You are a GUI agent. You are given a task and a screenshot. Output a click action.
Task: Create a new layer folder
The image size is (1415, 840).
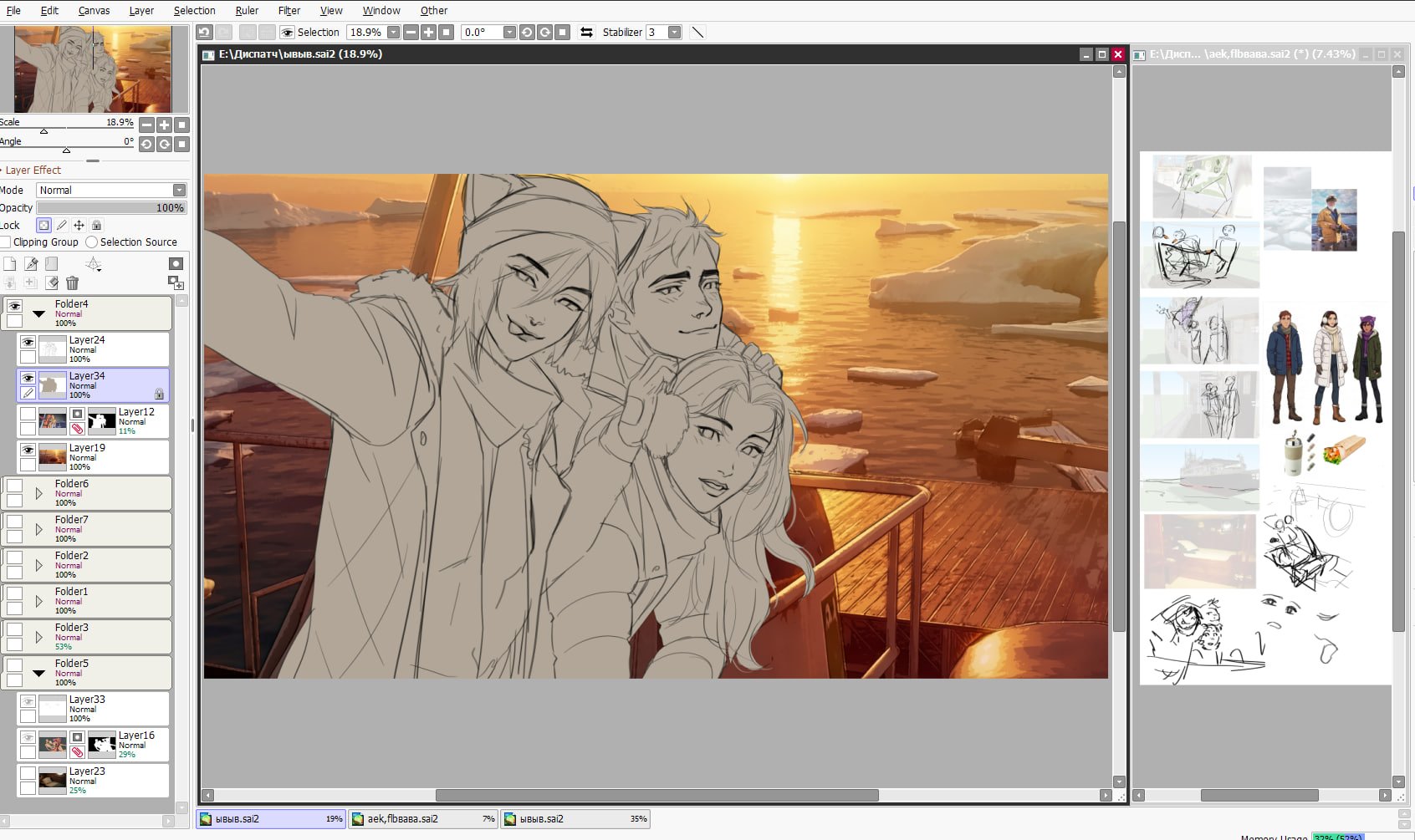coord(51,264)
